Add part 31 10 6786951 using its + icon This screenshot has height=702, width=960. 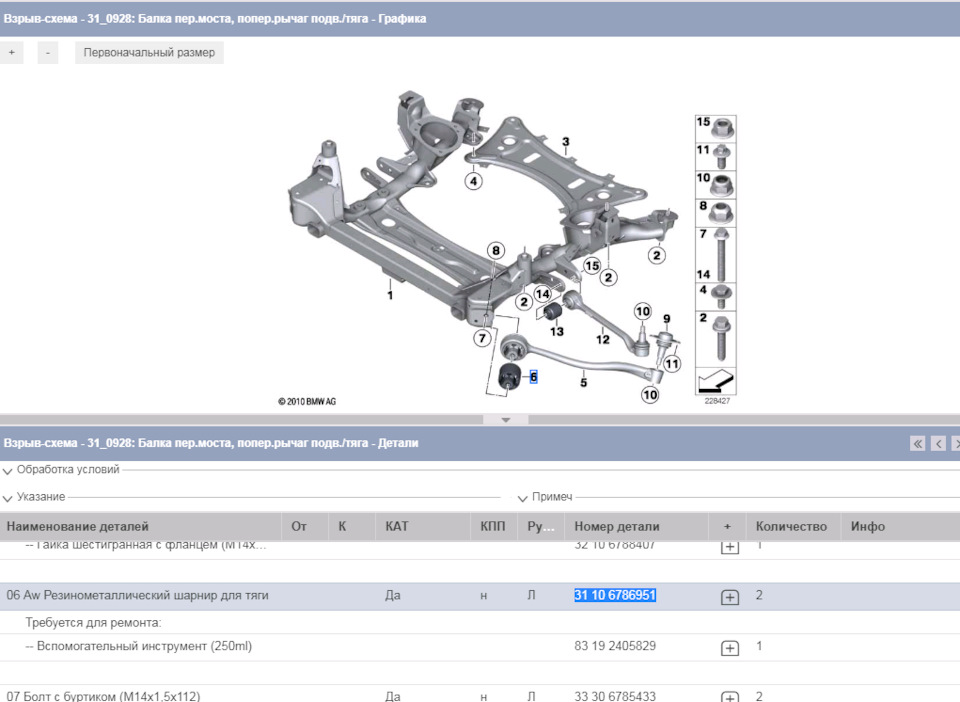(x=731, y=595)
